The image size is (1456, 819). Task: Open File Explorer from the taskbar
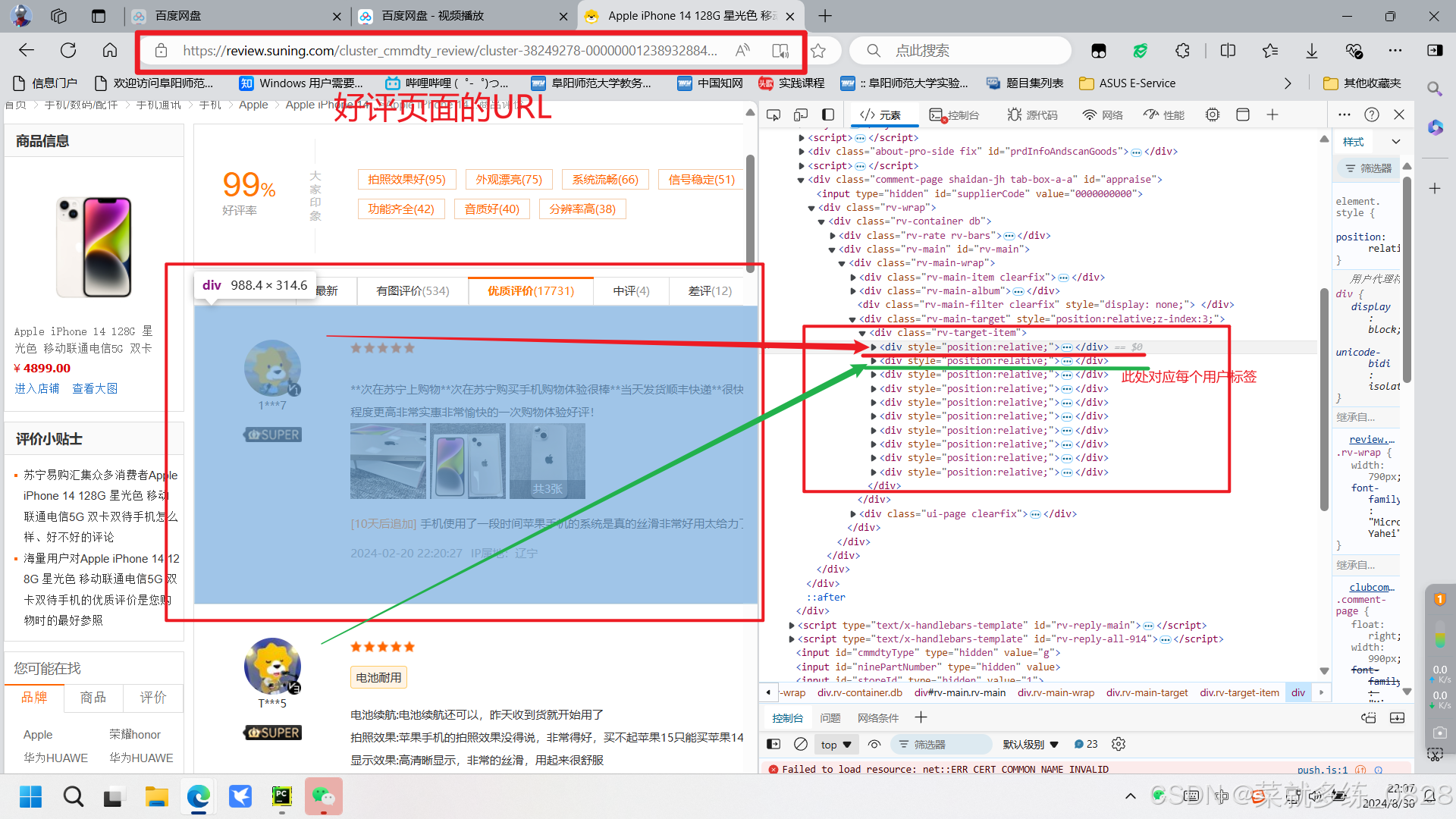[x=156, y=796]
